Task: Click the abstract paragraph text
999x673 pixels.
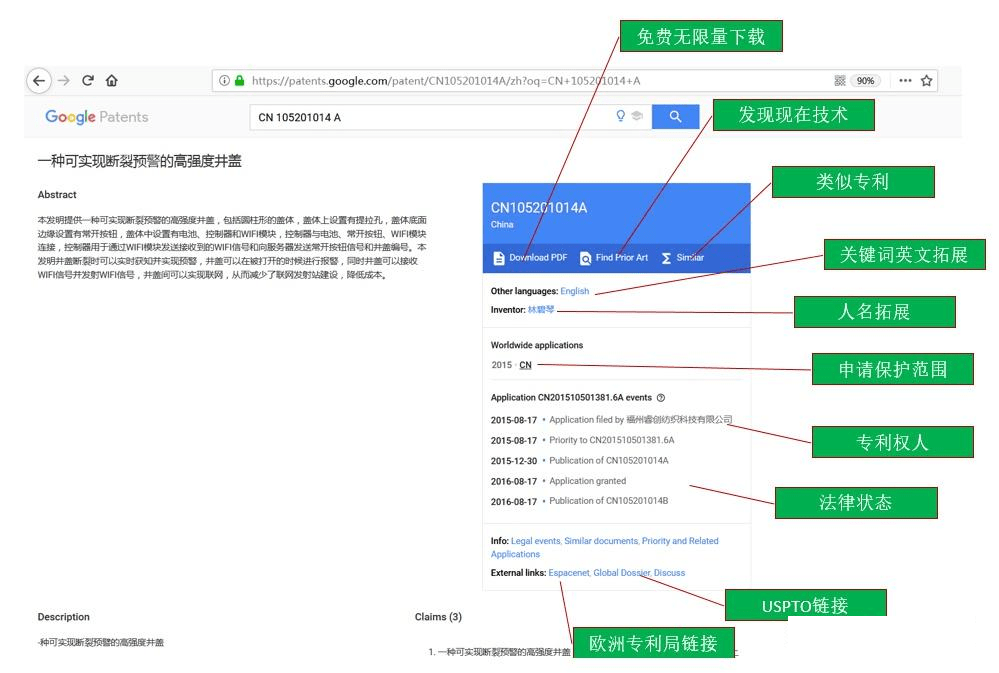Action: click(232, 247)
